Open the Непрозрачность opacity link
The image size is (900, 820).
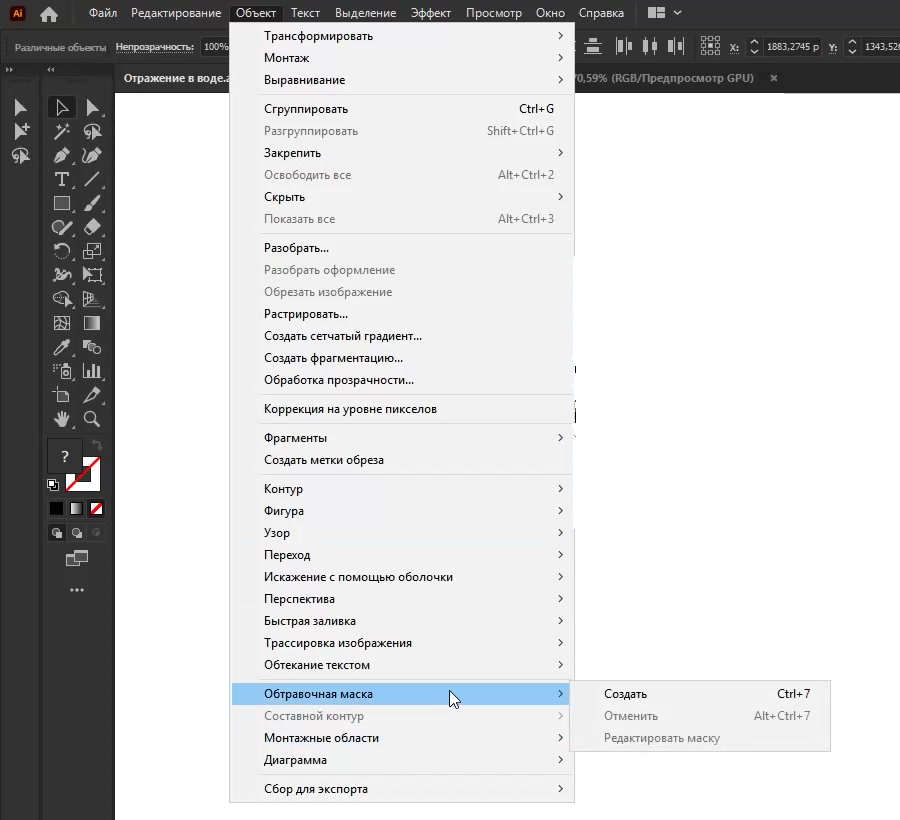pos(154,47)
